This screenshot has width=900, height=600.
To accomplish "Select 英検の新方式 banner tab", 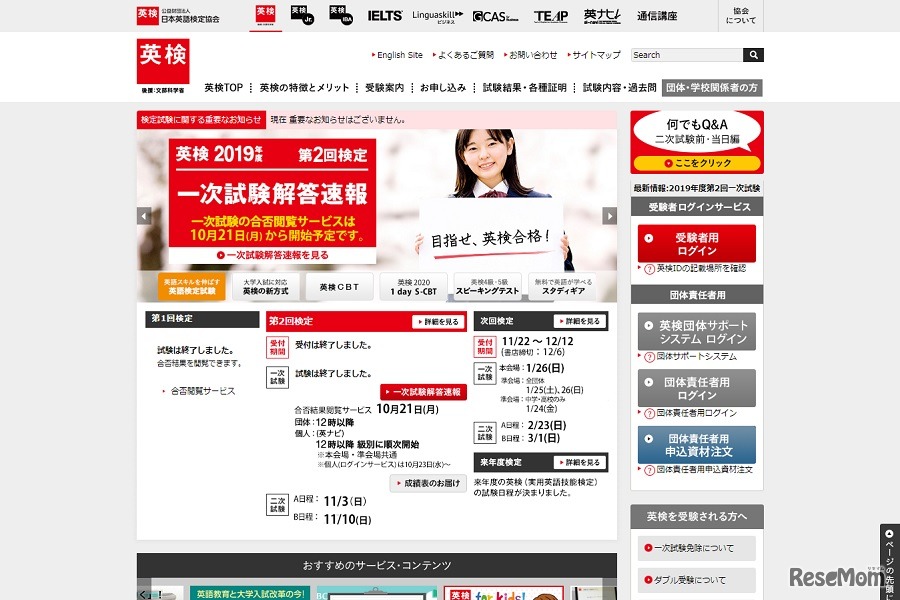I will pos(265,287).
